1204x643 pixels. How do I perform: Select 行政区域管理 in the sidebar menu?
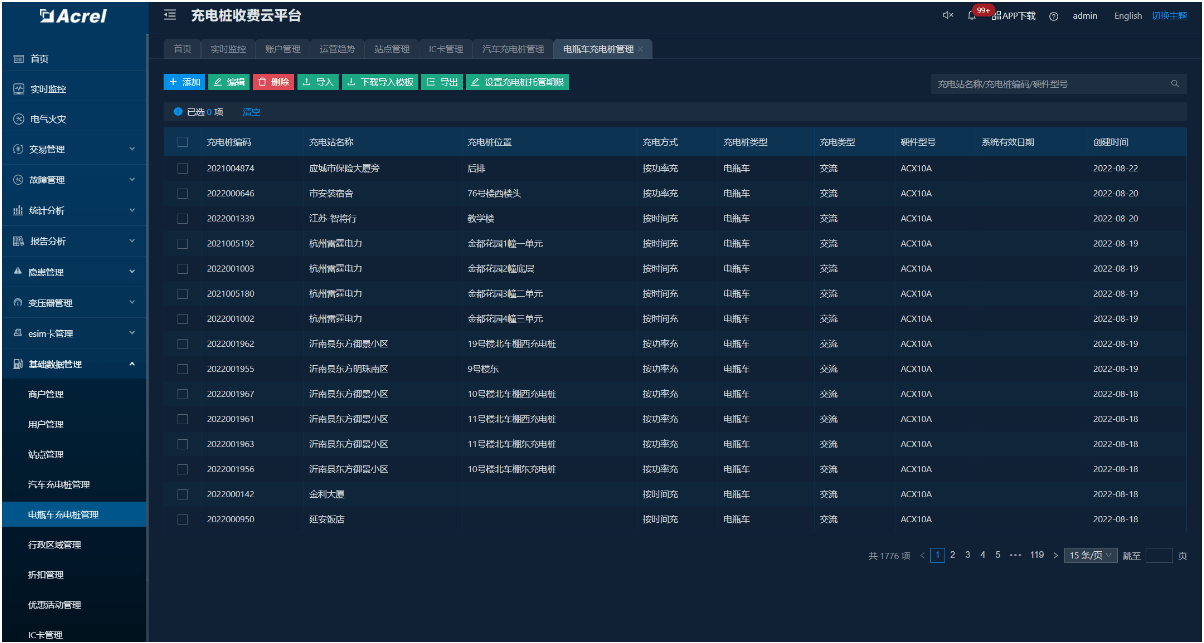pyautogui.click(x=55, y=545)
